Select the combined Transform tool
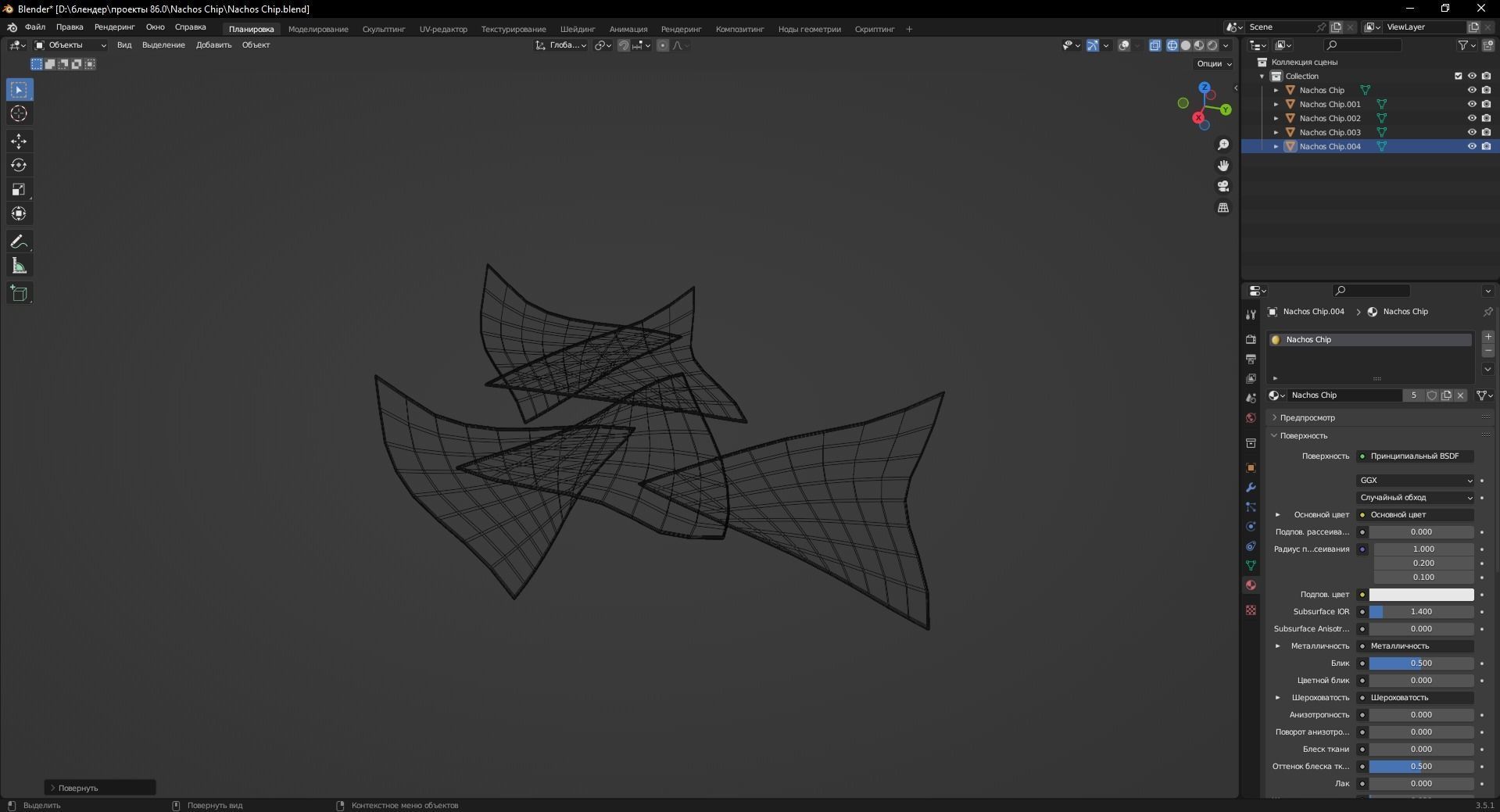This screenshot has height=812, width=1500. coord(19,214)
